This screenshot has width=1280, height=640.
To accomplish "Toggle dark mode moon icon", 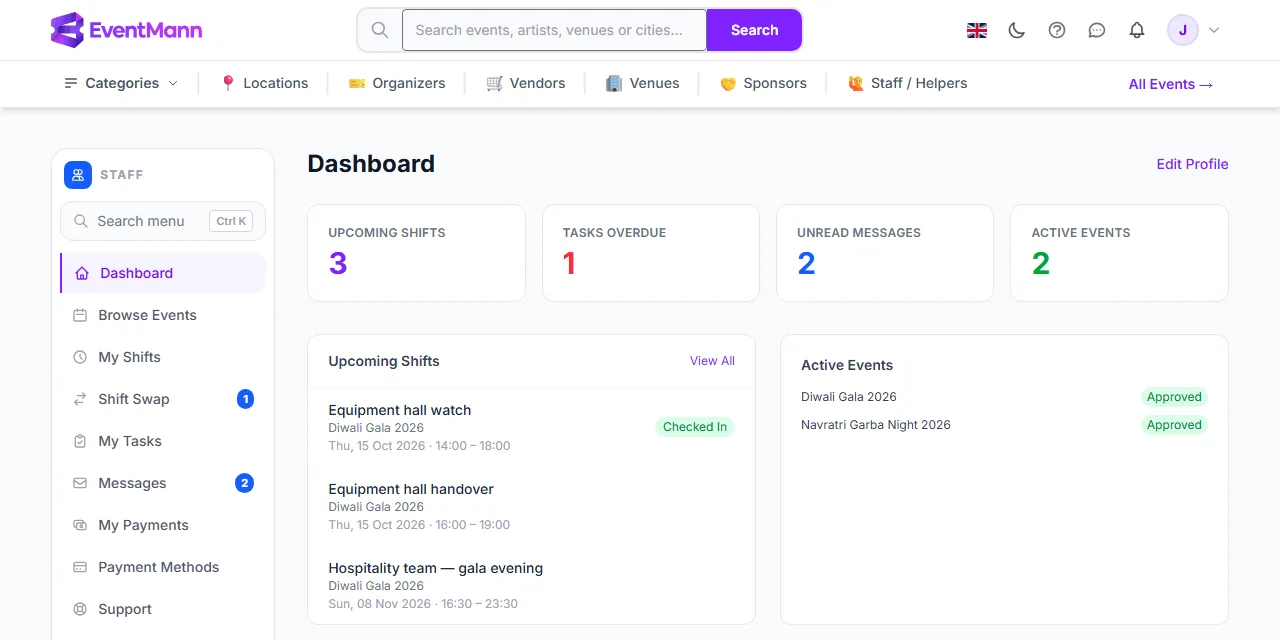I will pyautogui.click(x=1017, y=30).
